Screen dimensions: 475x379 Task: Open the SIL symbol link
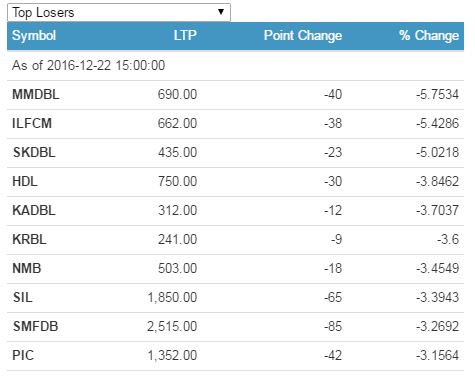tap(23, 298)
